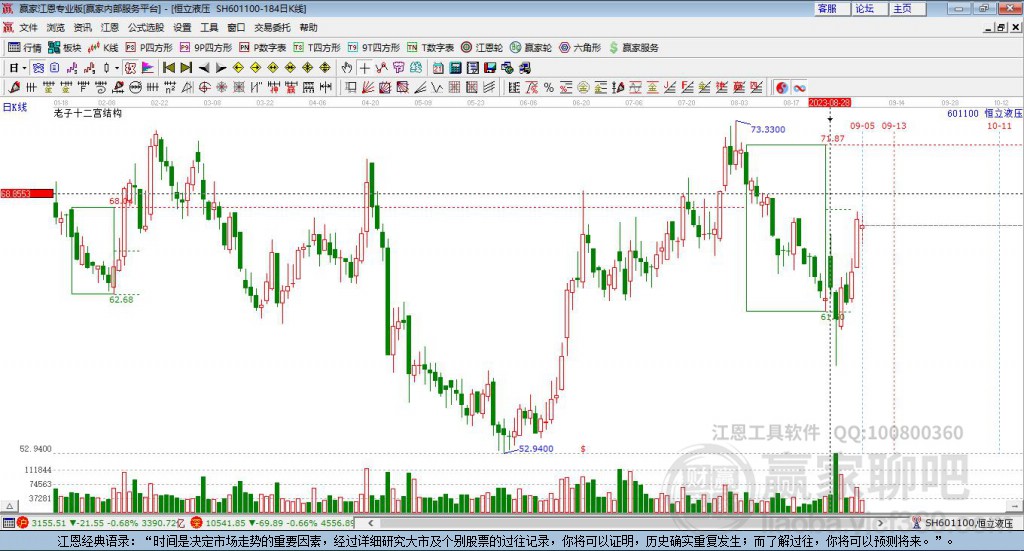1024x551 pixels.
Task: Click the bottom scrollbar right arrow
Action: point(880,523)
